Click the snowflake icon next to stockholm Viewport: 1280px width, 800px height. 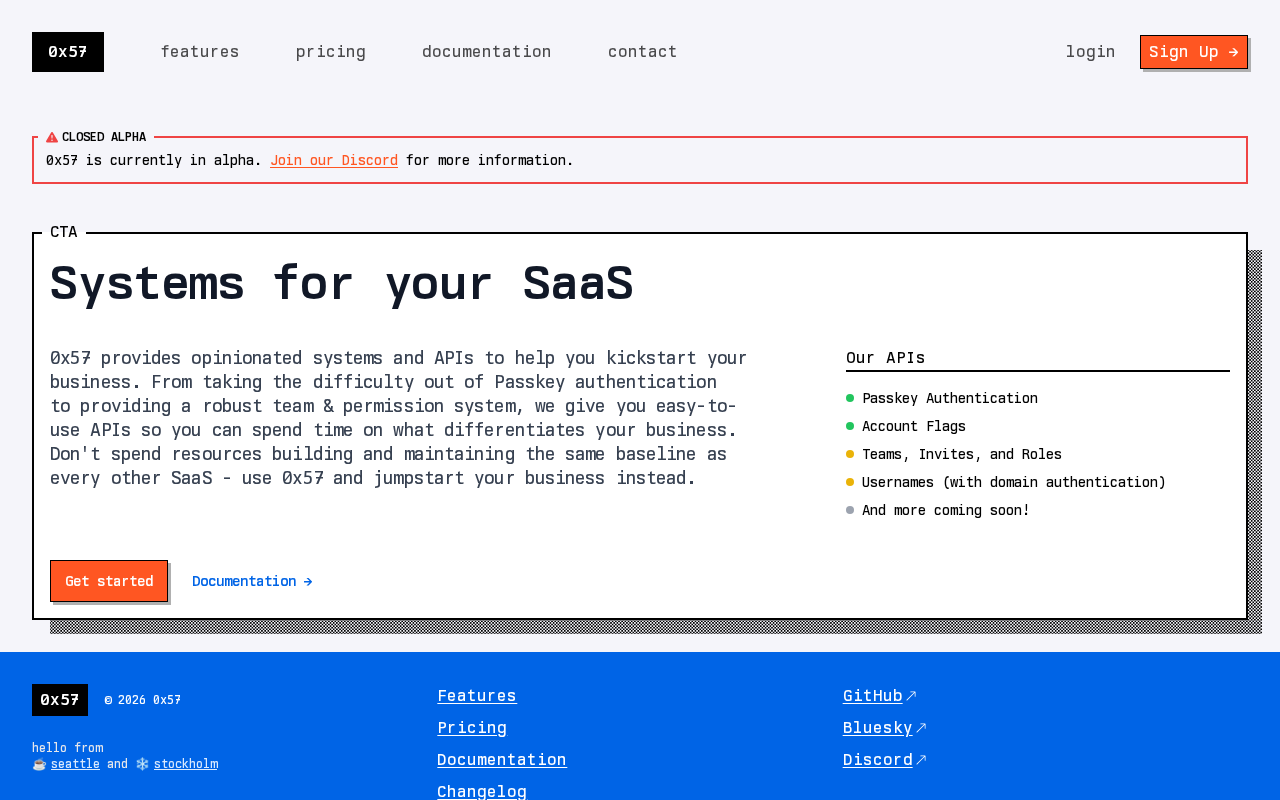142,764
